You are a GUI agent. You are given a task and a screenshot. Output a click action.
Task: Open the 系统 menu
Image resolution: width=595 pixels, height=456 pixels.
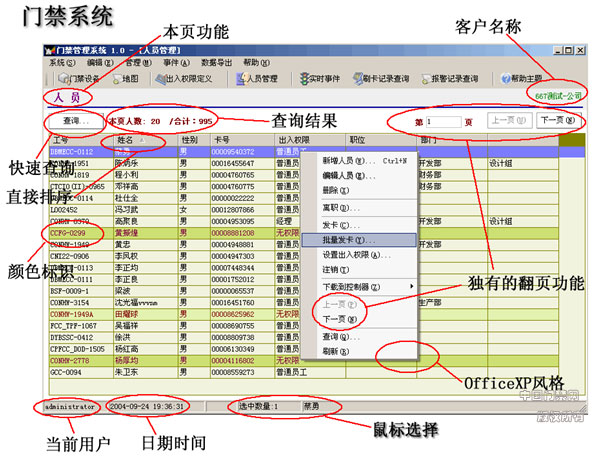click(x=62, y=63)
